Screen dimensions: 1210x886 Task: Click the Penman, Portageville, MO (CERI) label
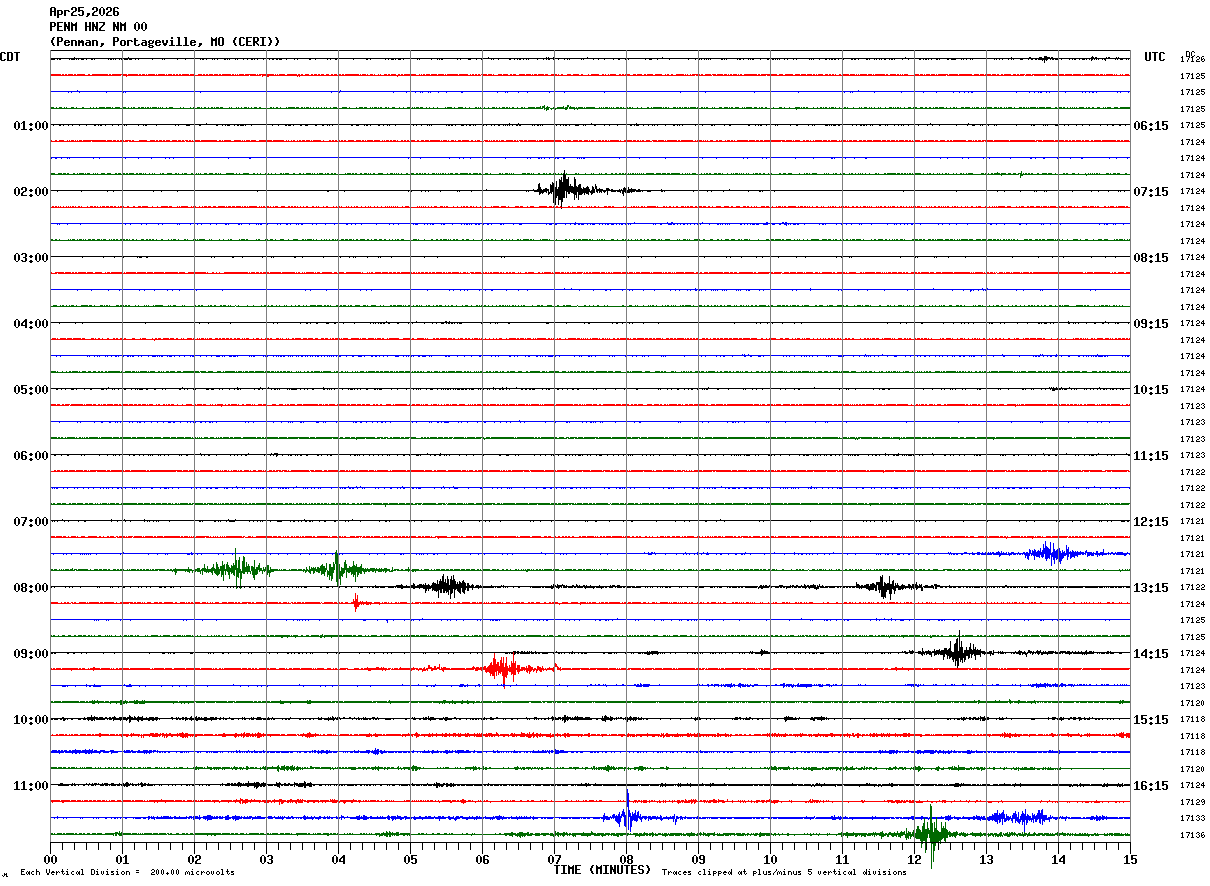(165, 42)
